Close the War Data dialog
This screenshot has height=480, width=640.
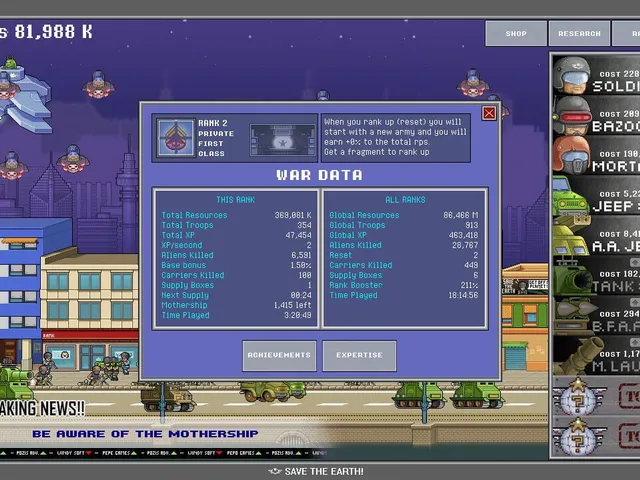coord(489,113)
